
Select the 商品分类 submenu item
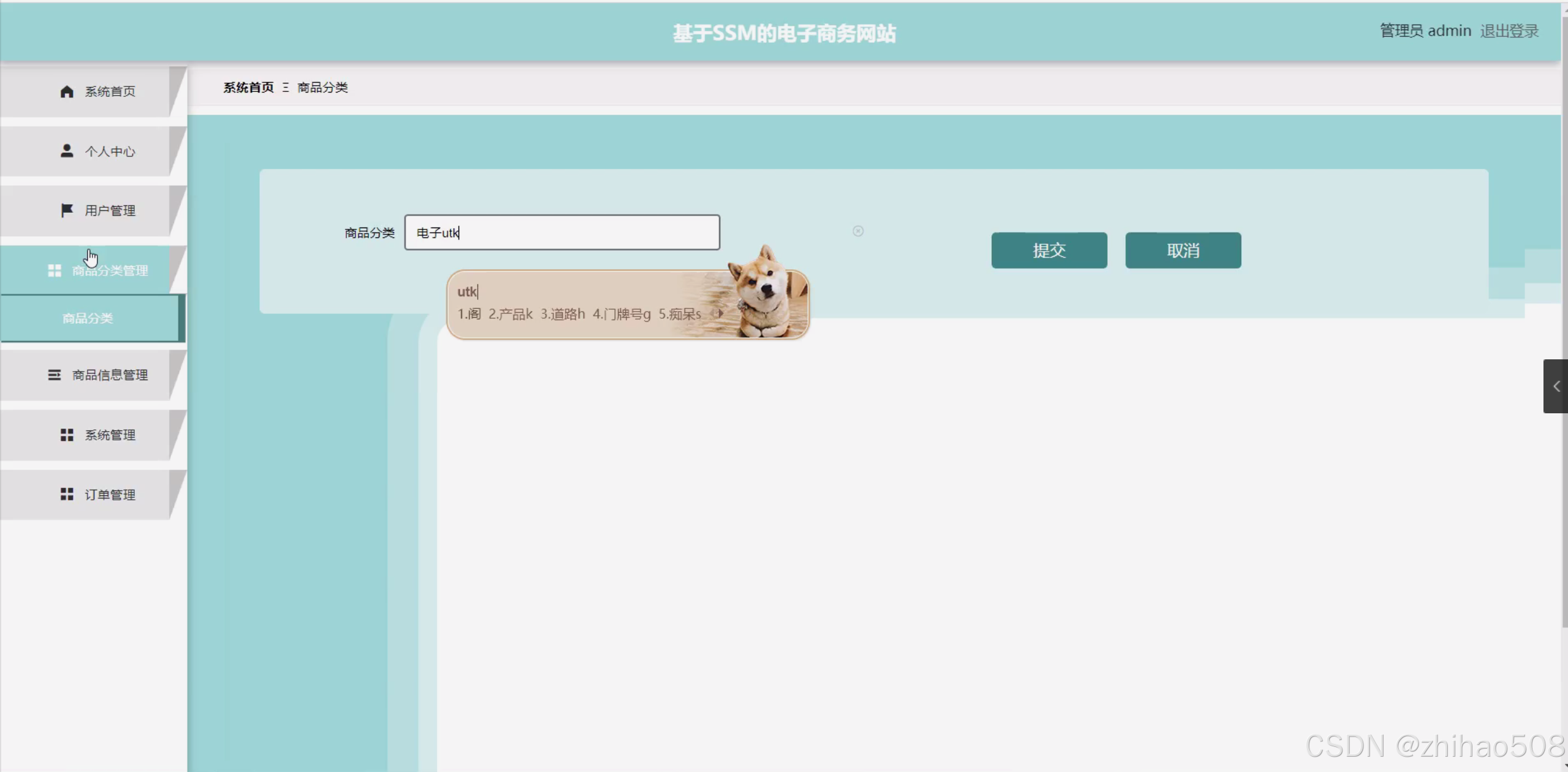[x=88, y=318]
